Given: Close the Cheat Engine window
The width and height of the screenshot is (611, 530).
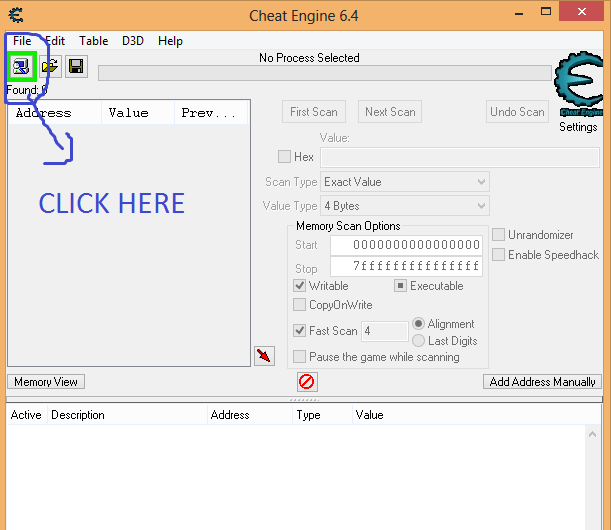Looking at the screenshot, I should coord(581,11).
